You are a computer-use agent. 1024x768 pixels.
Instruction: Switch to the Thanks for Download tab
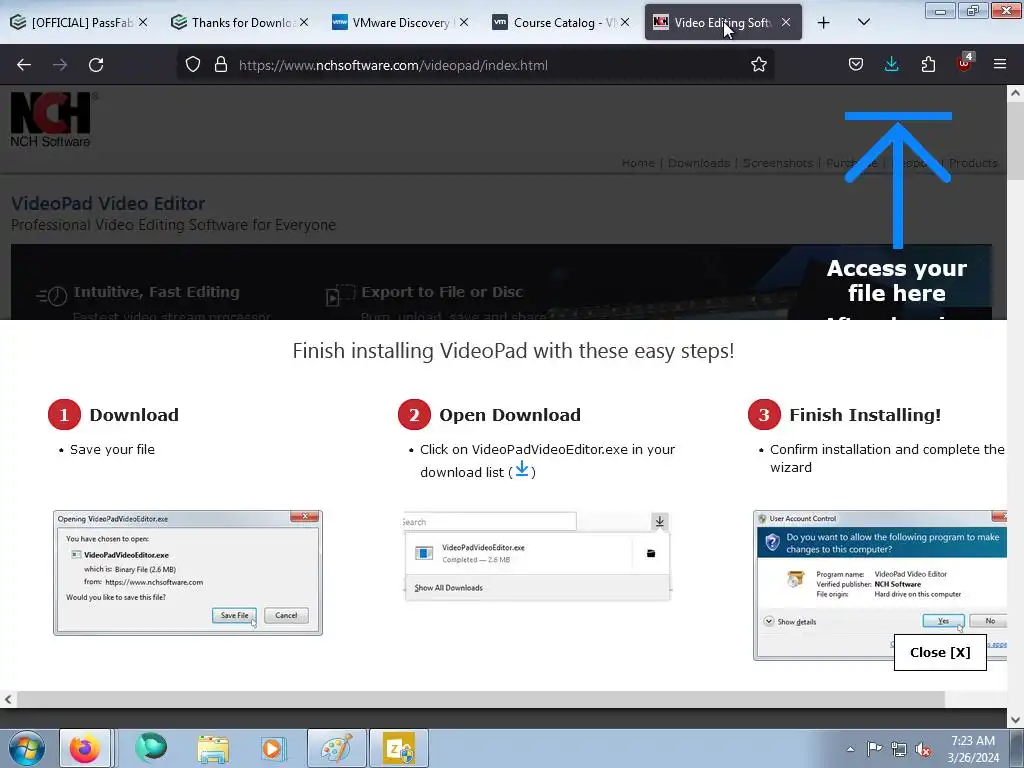click(240, 22)
